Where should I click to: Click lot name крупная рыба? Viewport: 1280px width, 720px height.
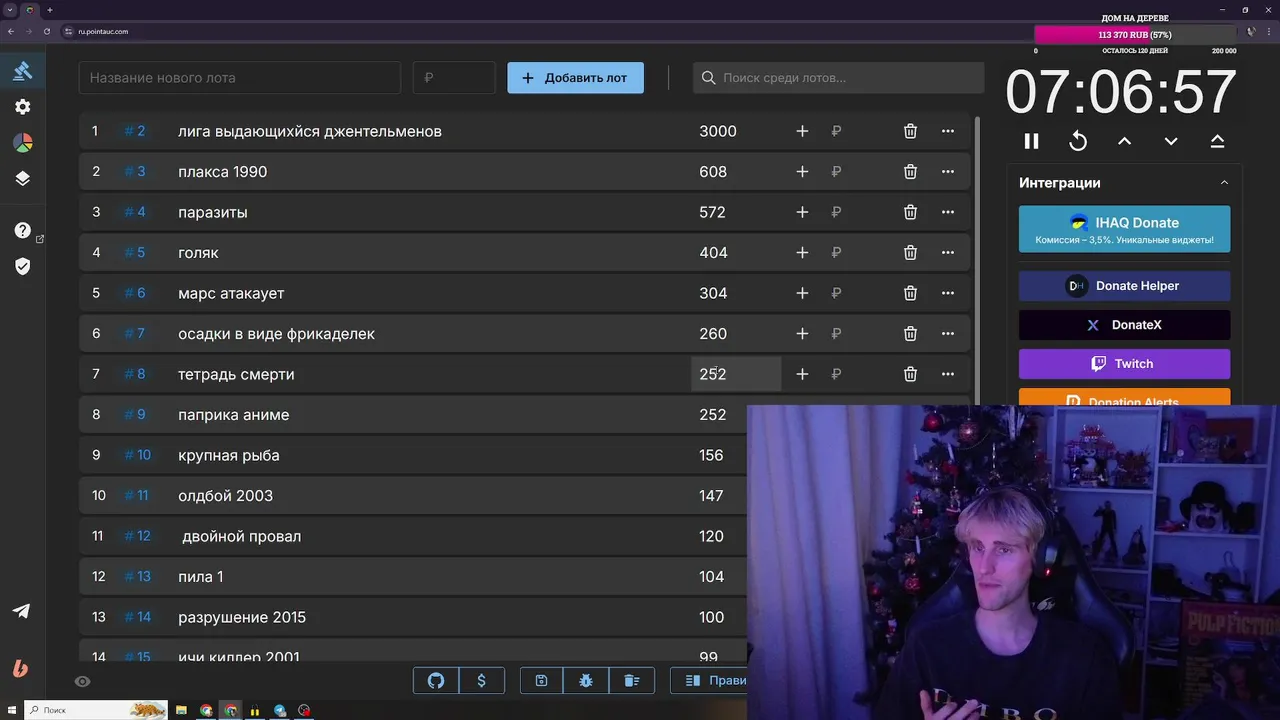(x=229, y=455)
